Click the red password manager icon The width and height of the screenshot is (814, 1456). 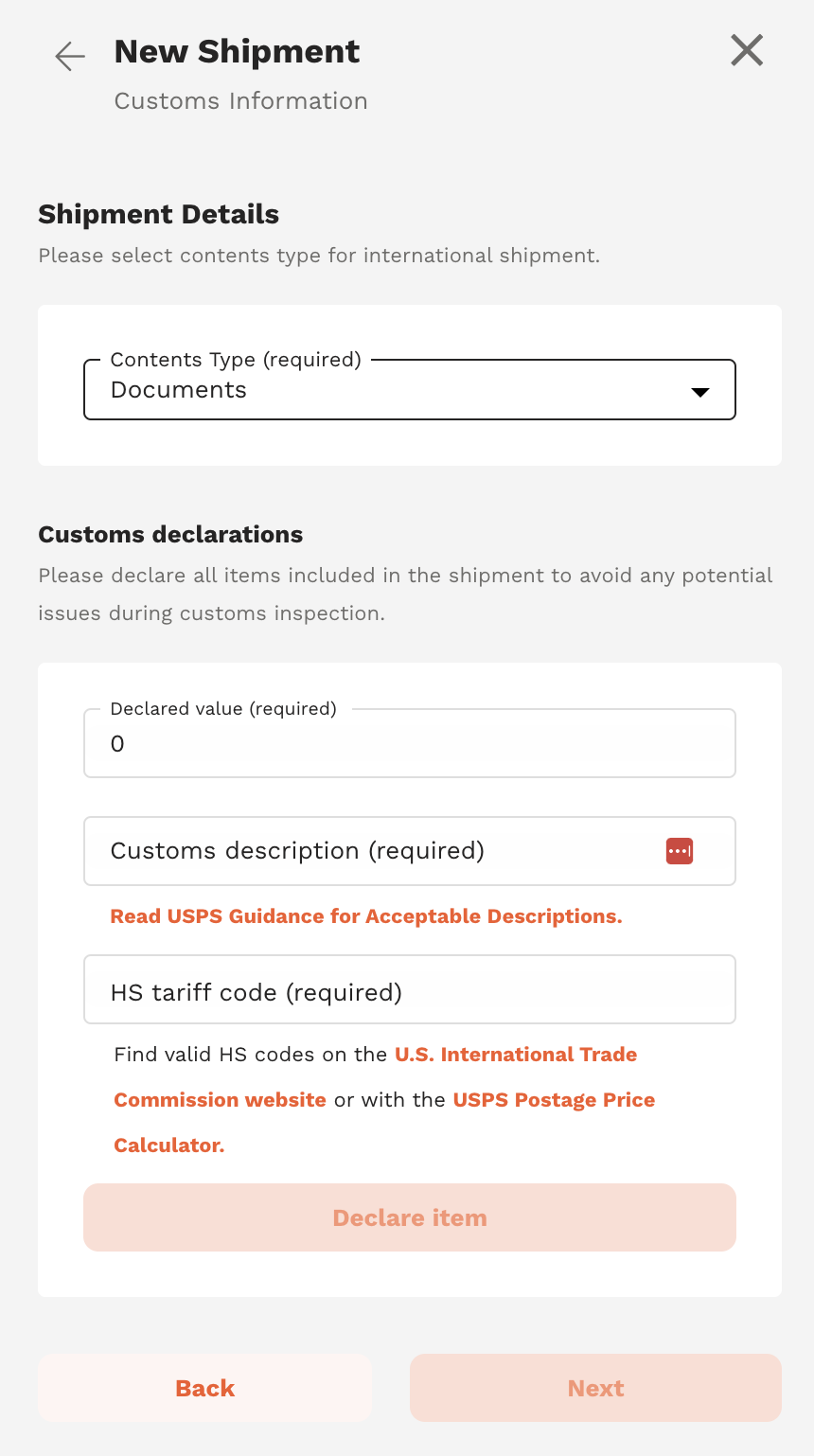[x=680, y=851]
